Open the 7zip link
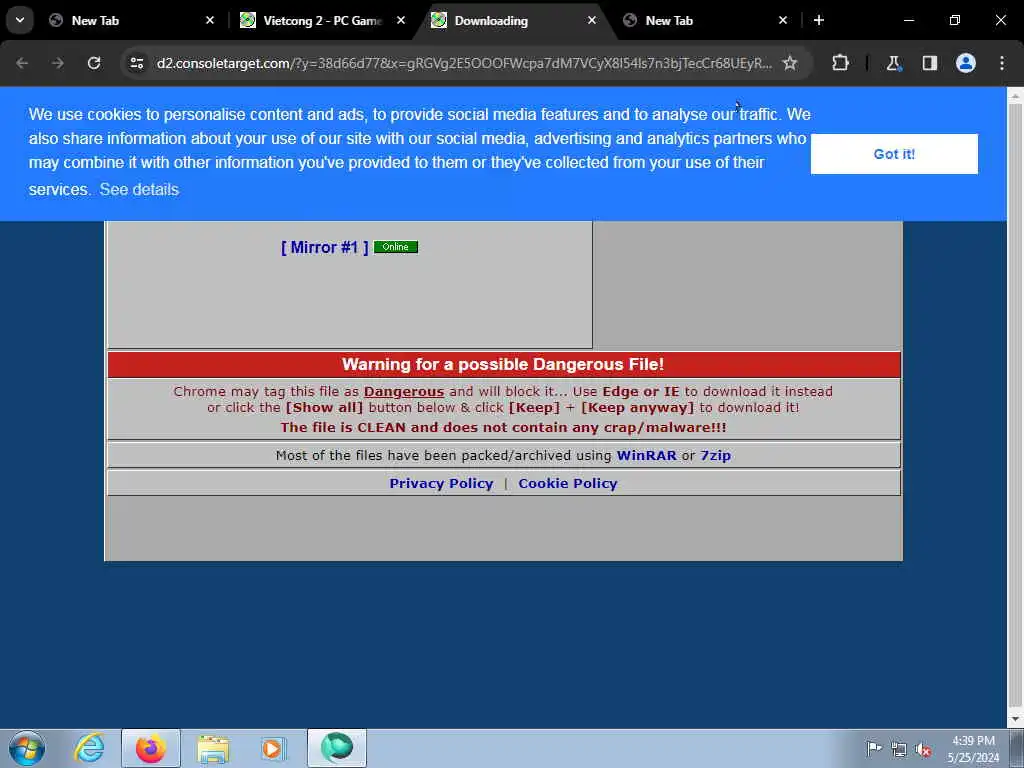 pos(716,455)
